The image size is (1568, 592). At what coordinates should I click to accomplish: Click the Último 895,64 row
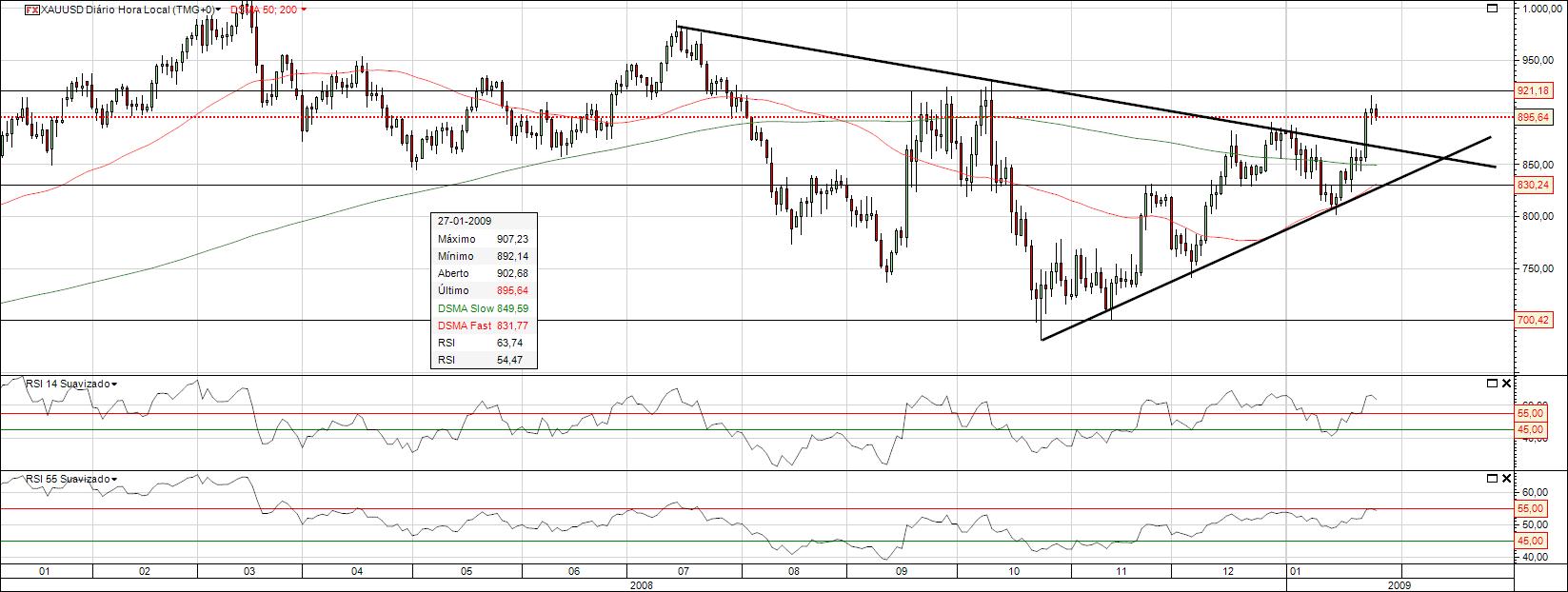483,290
